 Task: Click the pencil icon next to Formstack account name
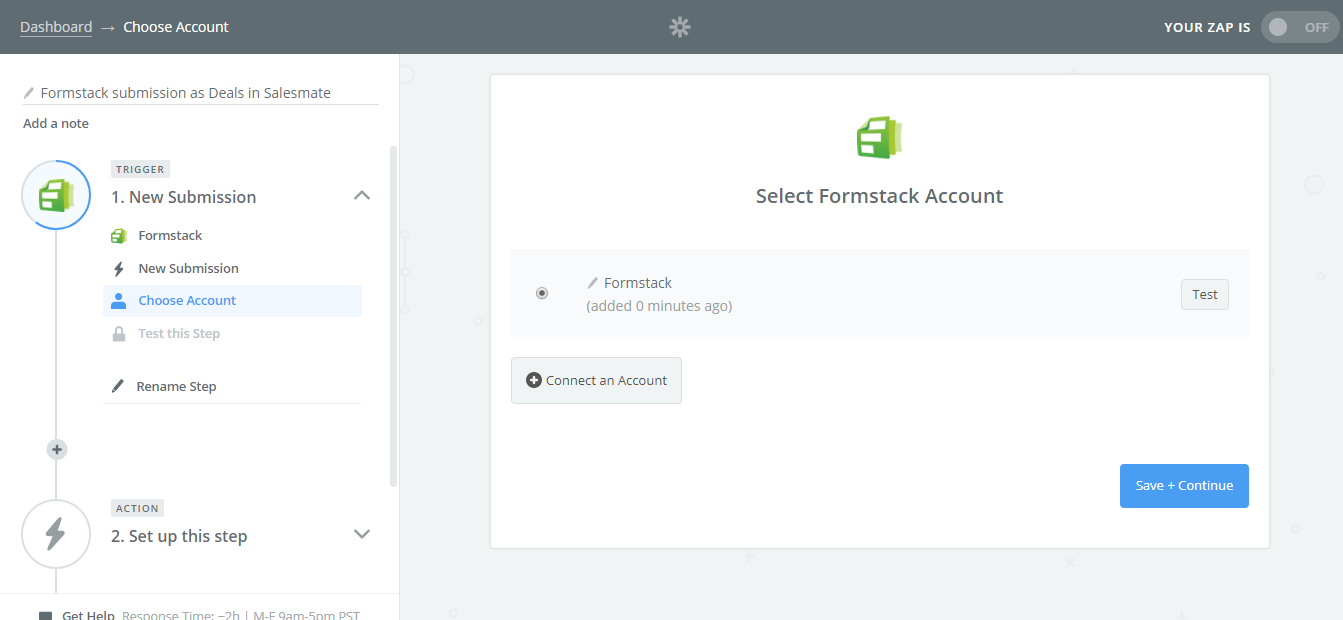(592, 283)
